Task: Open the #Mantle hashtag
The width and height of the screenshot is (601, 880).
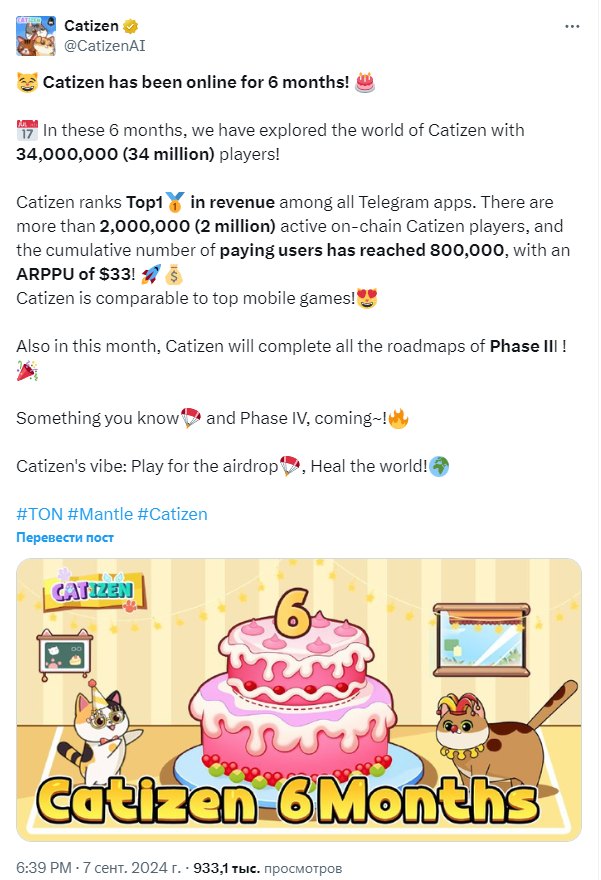Action: pos(98,514)
